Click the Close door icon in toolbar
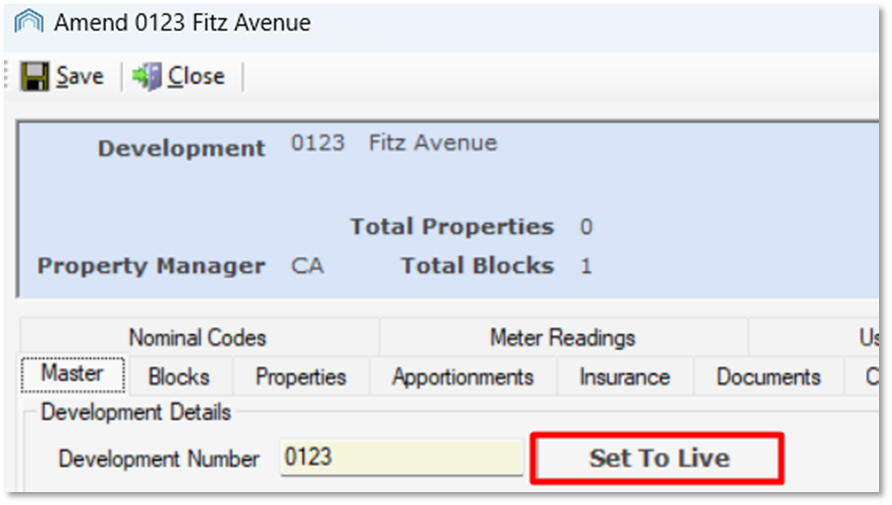Viewport: 892px width, 505px height. 147,76
